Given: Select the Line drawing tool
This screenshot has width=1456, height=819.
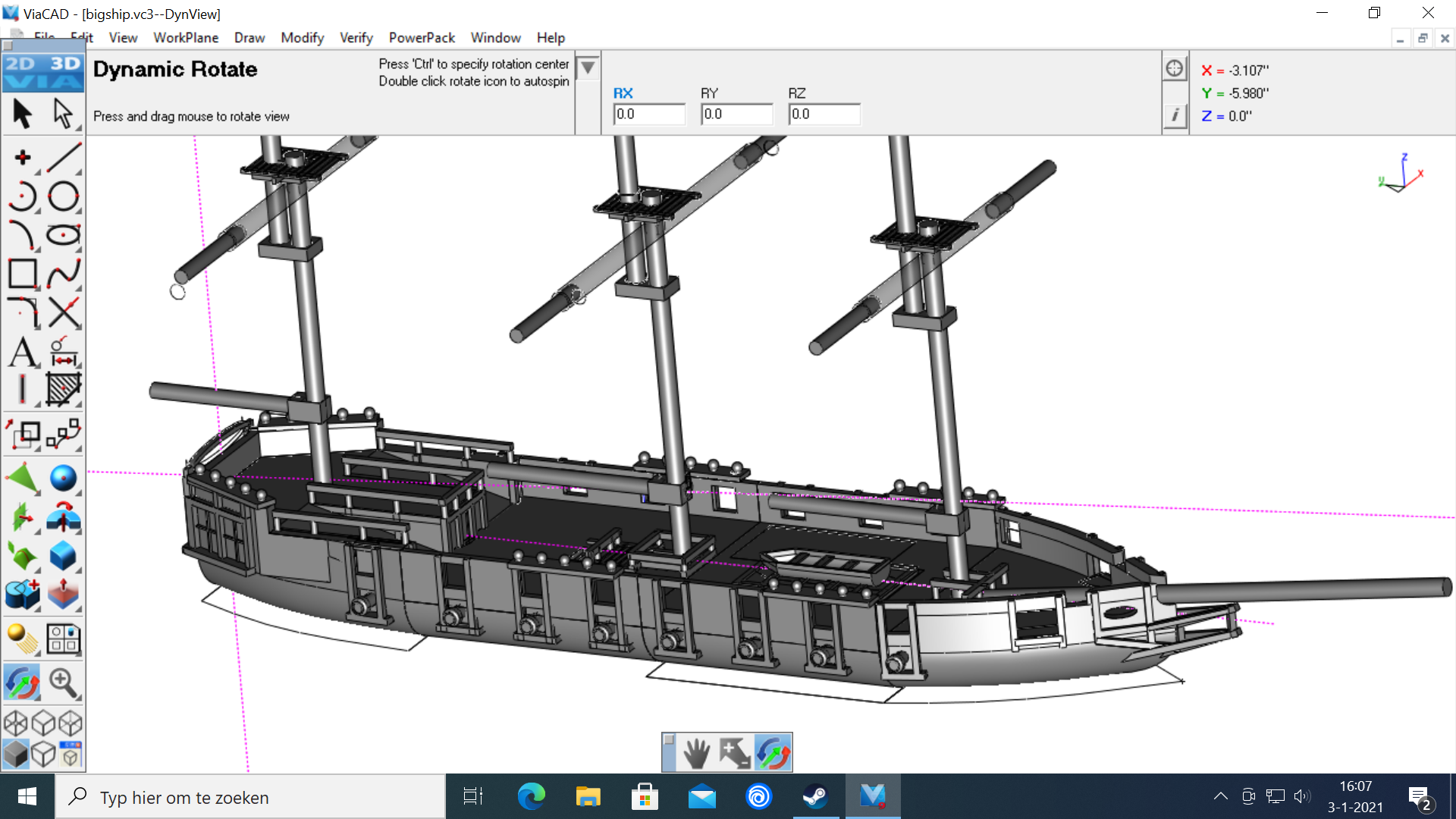Looking at the screenshot, I should pyautogui.click(x=64, y=158).
